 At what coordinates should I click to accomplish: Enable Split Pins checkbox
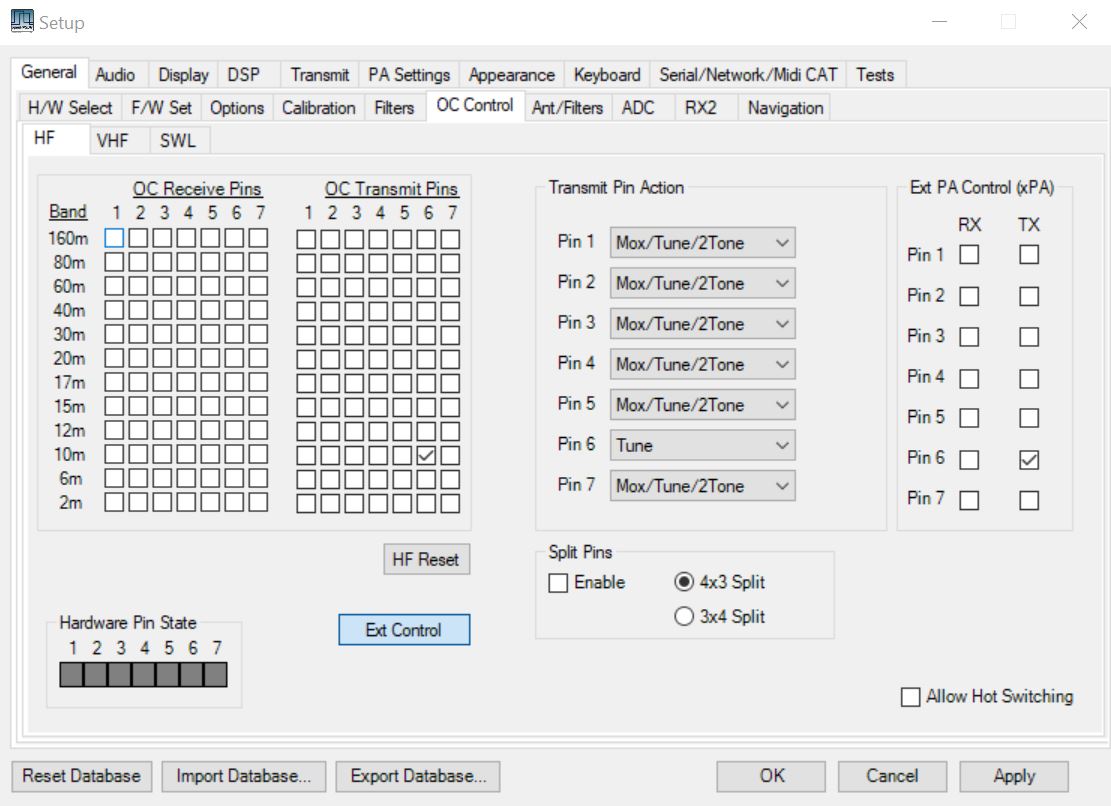(x=558, y=583)
